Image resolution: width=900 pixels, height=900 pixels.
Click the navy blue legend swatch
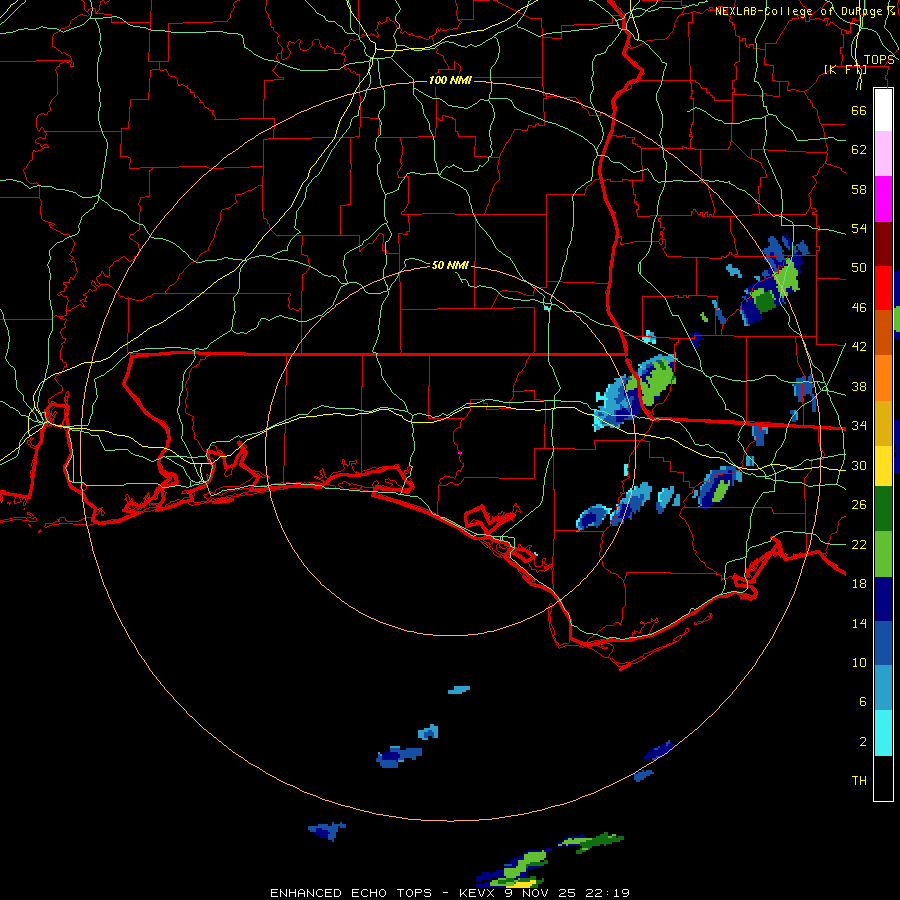[x=883, y=599]
